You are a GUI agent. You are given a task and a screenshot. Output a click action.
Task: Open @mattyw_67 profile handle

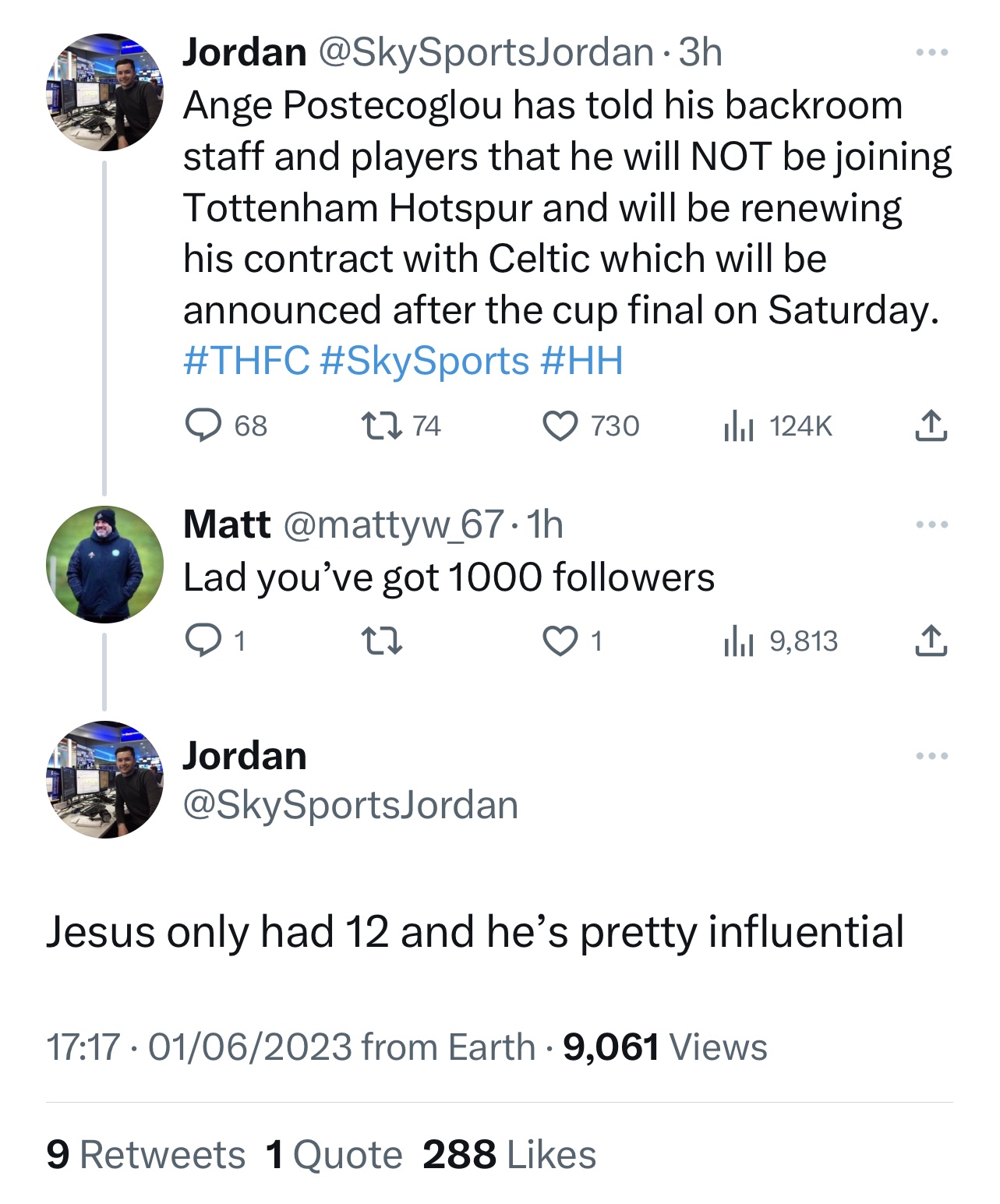point(393,524)
